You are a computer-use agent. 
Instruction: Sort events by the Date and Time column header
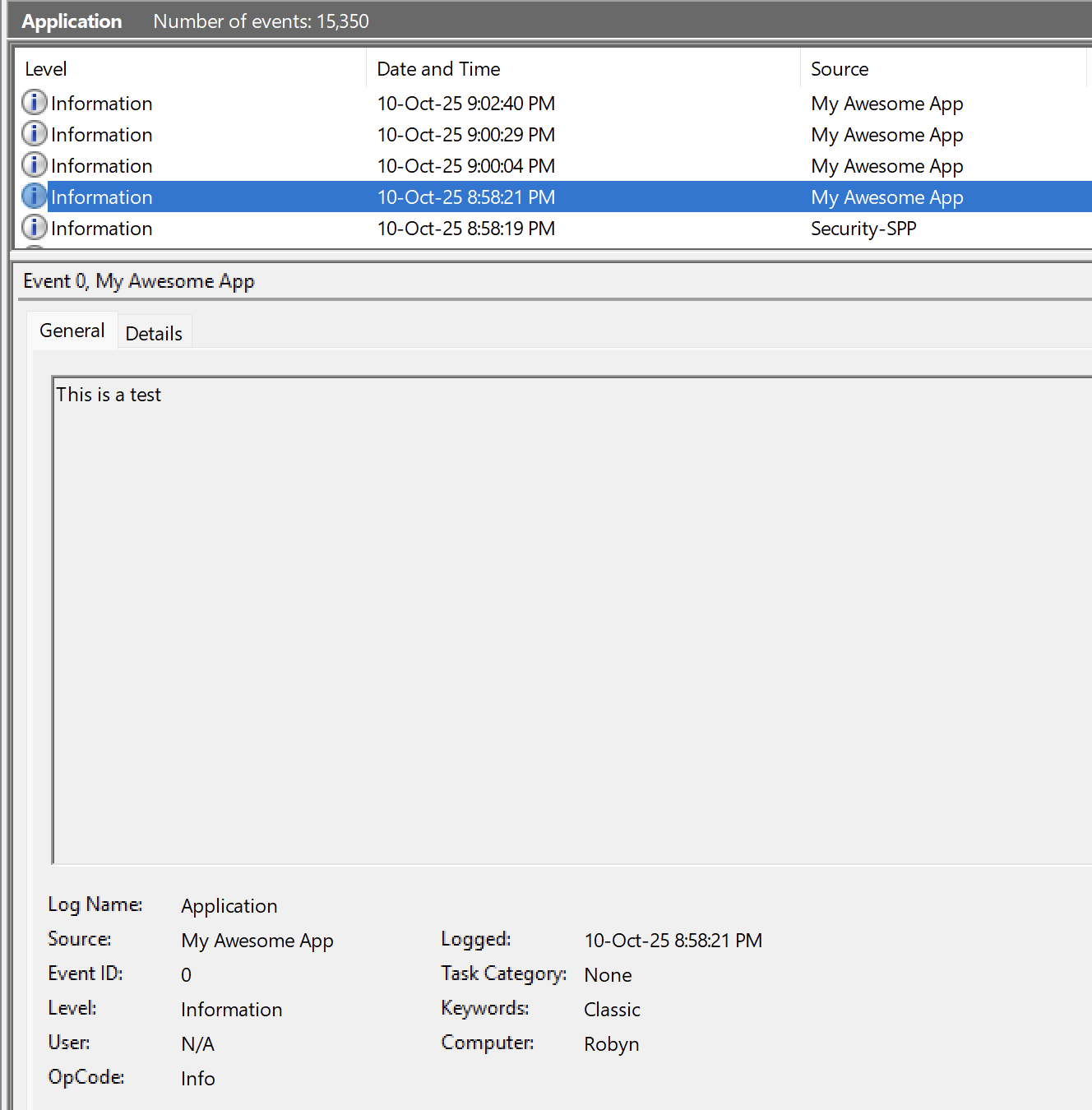[438, 69]
